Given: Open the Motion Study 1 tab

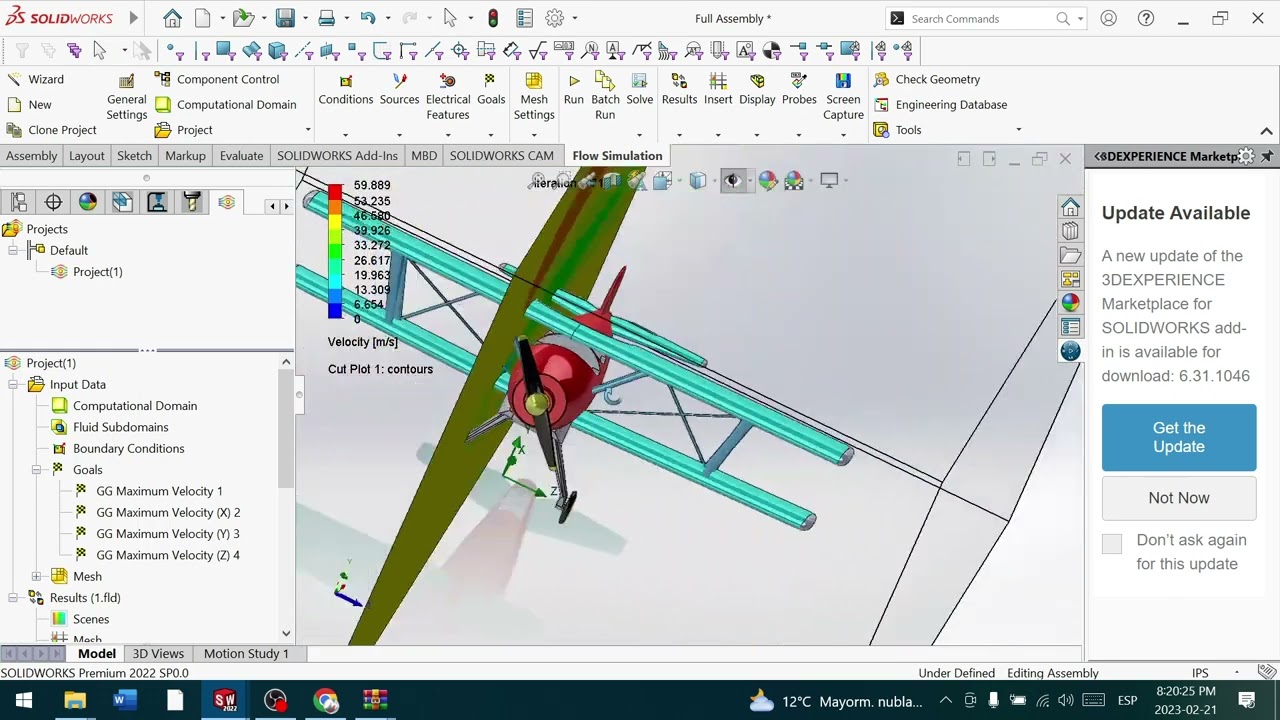Looking at the screenshot, I should [246, 653].
